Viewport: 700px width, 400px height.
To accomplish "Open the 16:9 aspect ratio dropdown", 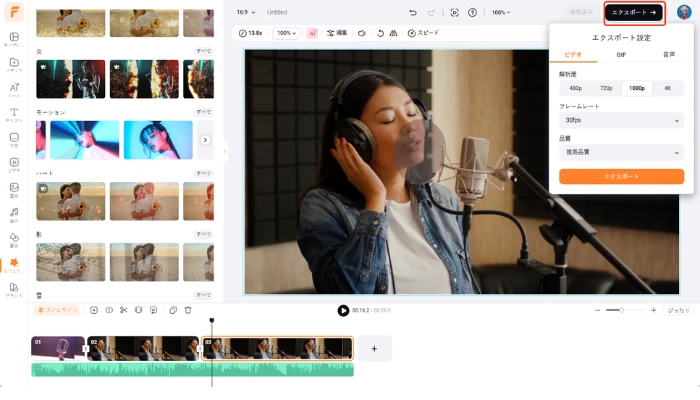I will pos(245,12).
